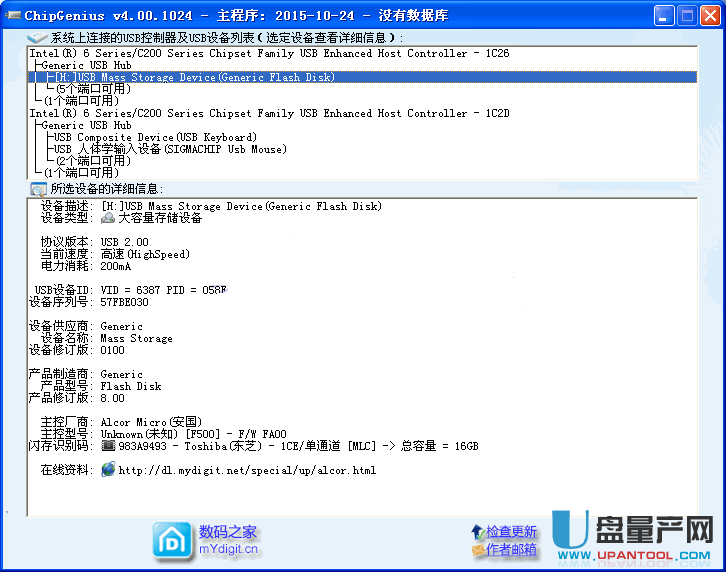Select the USB Composite Device keyboard entry
This screenshot has height=572, width=726.
[x=155, y=137]
